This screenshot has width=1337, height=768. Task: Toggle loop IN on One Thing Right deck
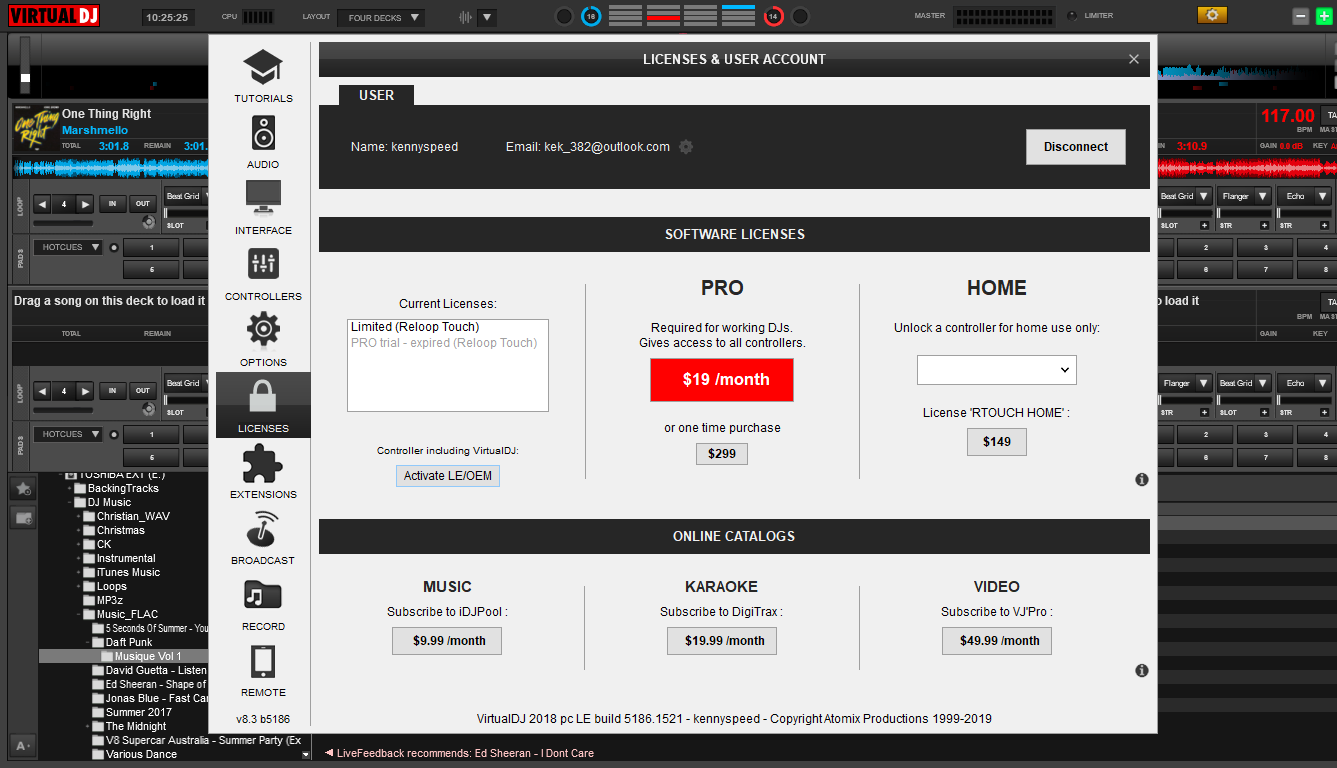pos(112,204)
